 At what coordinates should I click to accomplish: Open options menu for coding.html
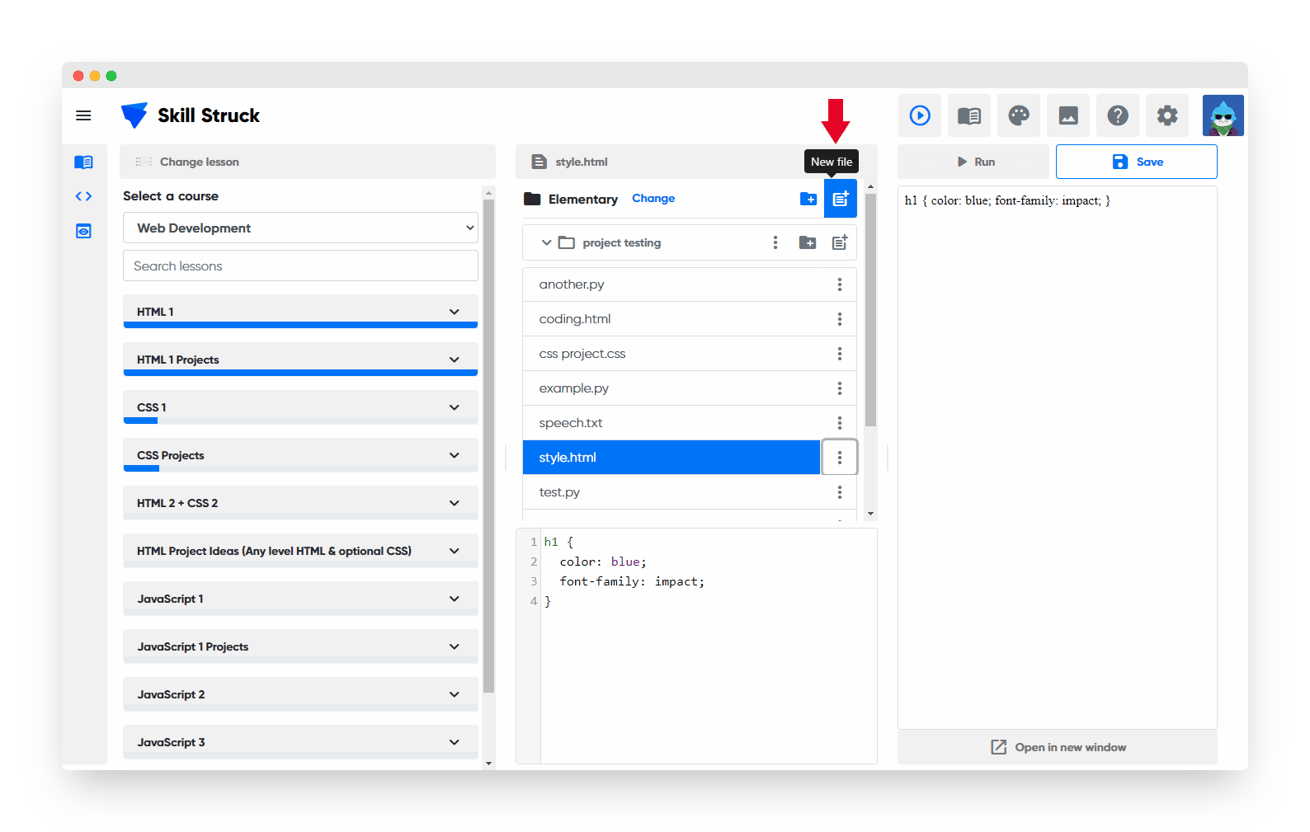(840, 319)
